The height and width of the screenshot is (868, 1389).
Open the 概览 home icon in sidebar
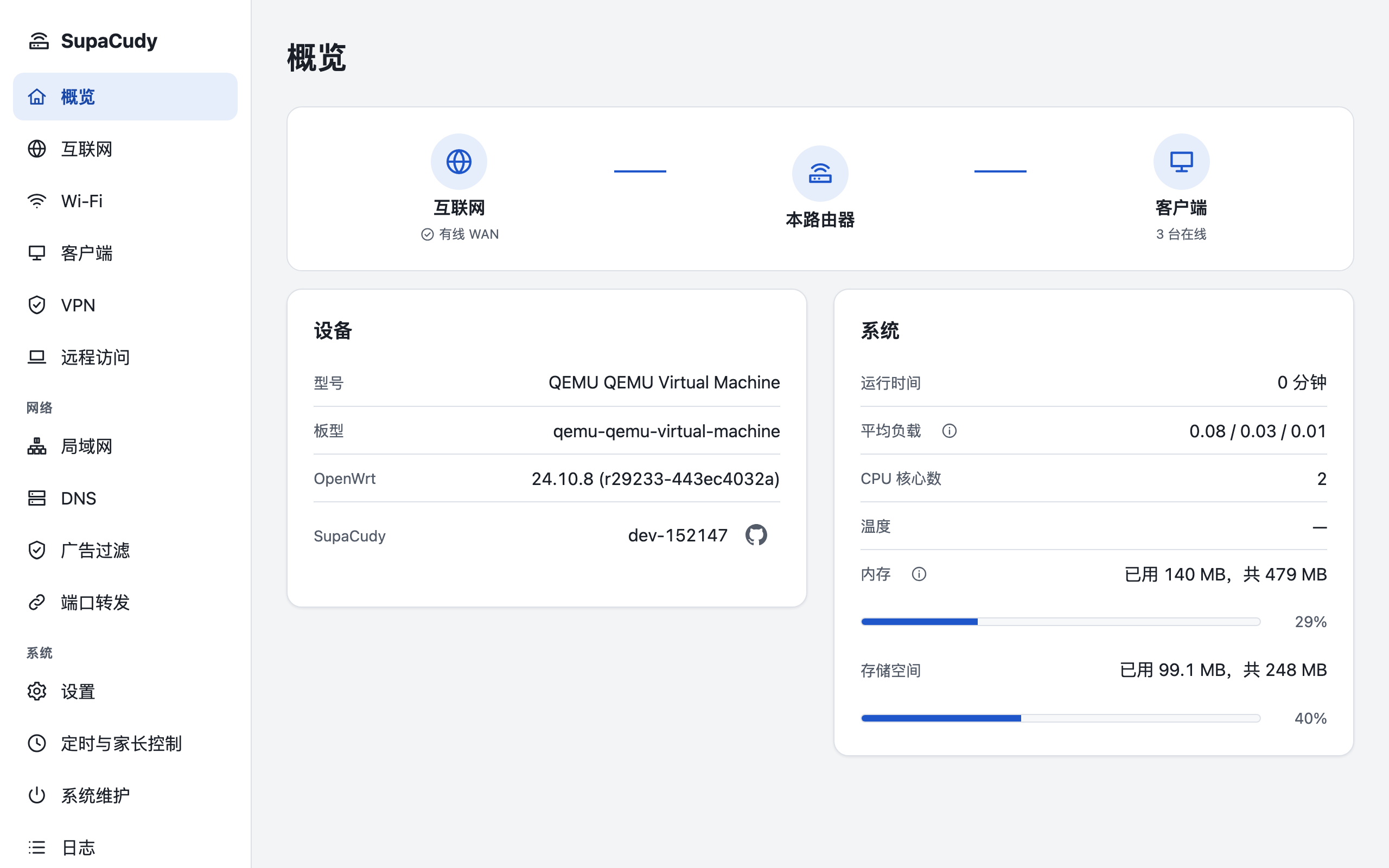[37, 97]
